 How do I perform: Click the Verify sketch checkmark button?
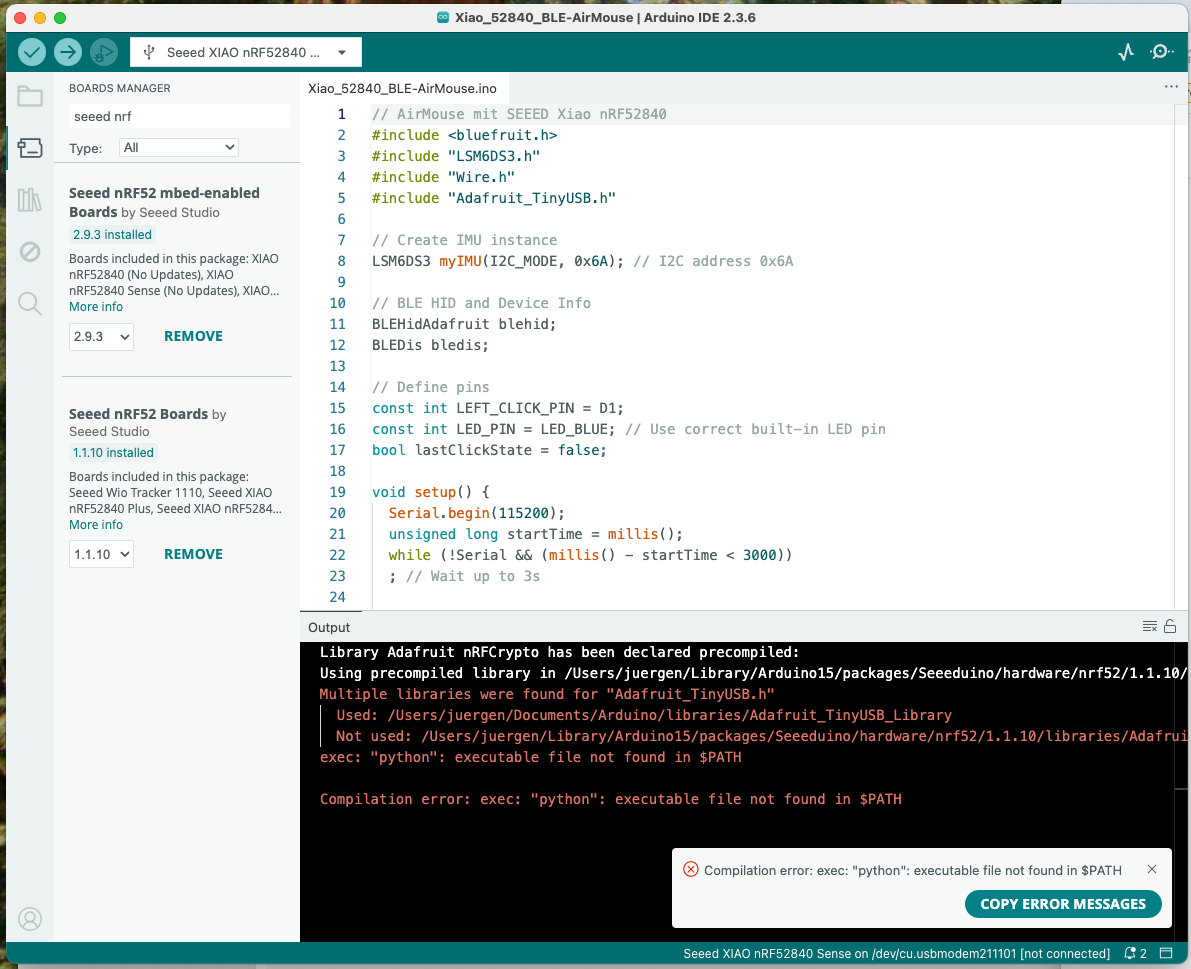[32, 52]
